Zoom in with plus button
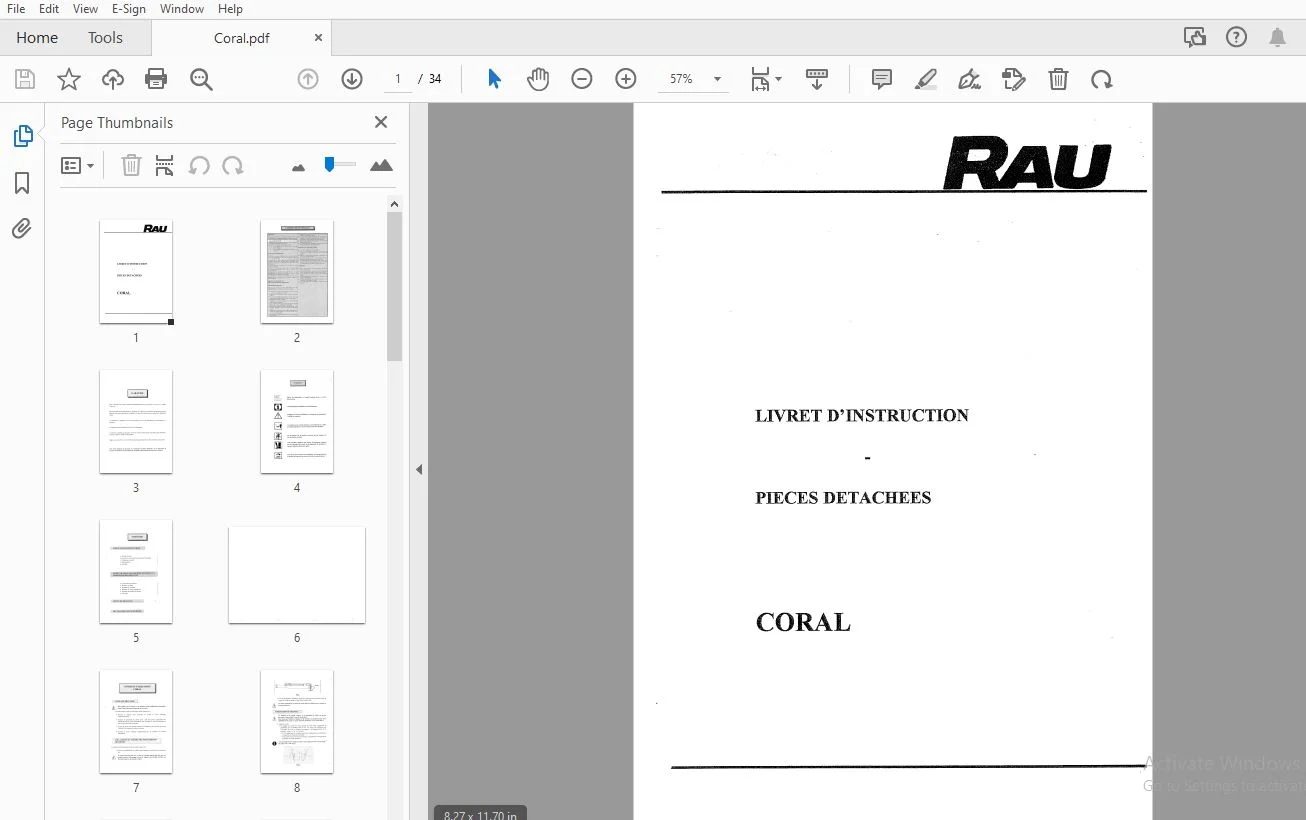The width and height of the screenshot is (1306, 820). pos(626,79)
